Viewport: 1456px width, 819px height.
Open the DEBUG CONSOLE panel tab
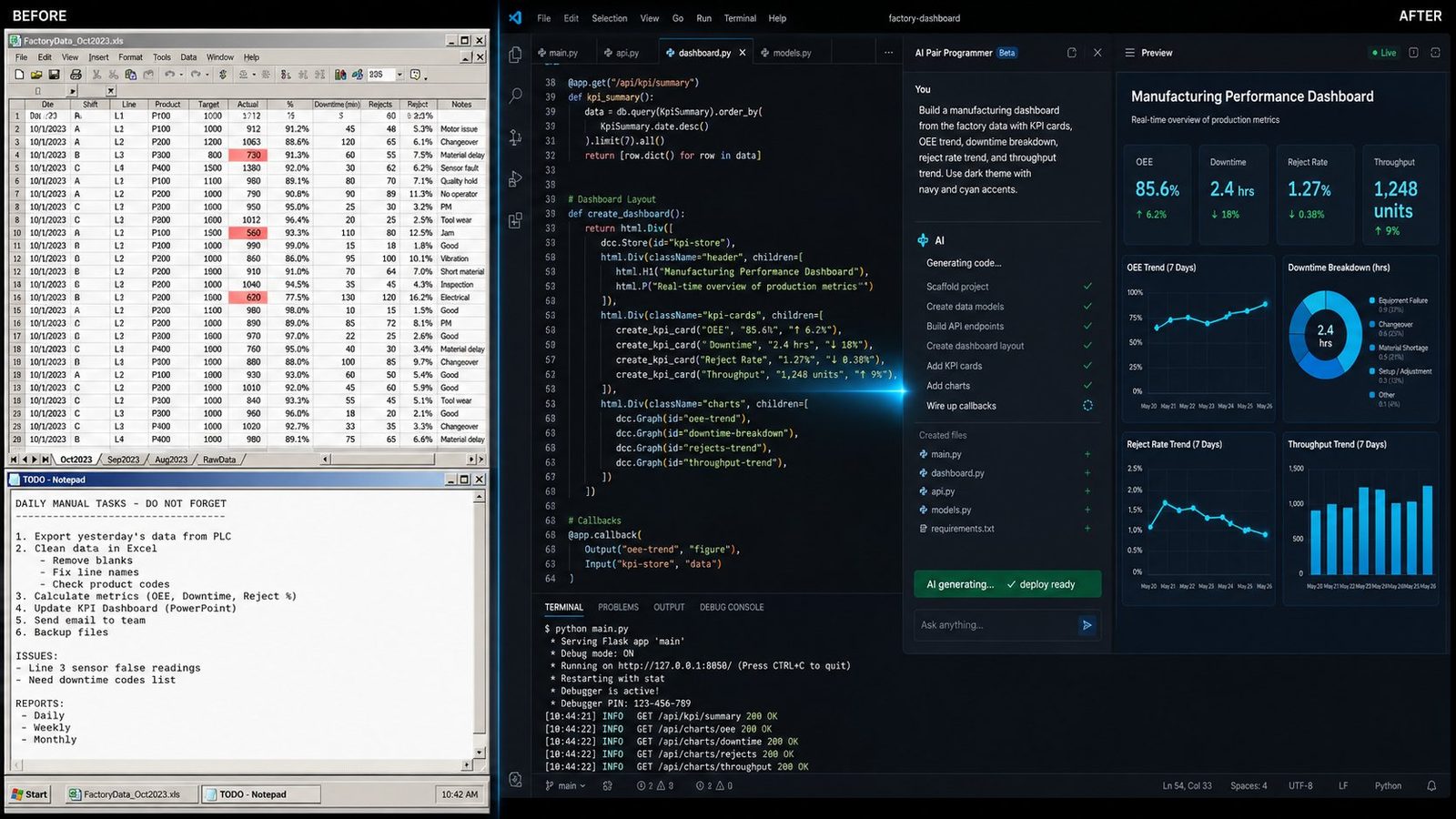tap(732, 607)
